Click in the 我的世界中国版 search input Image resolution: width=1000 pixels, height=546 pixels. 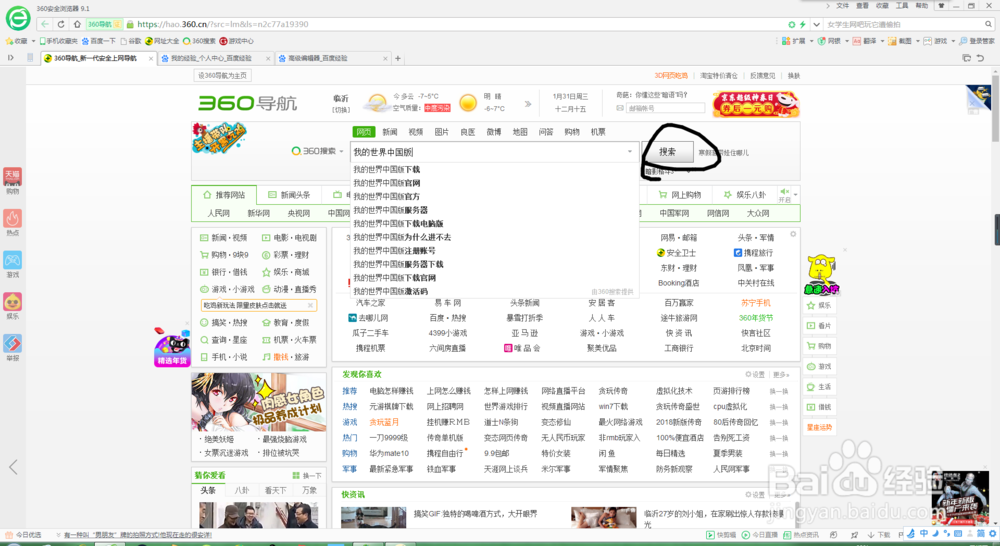tap(488, 152)
